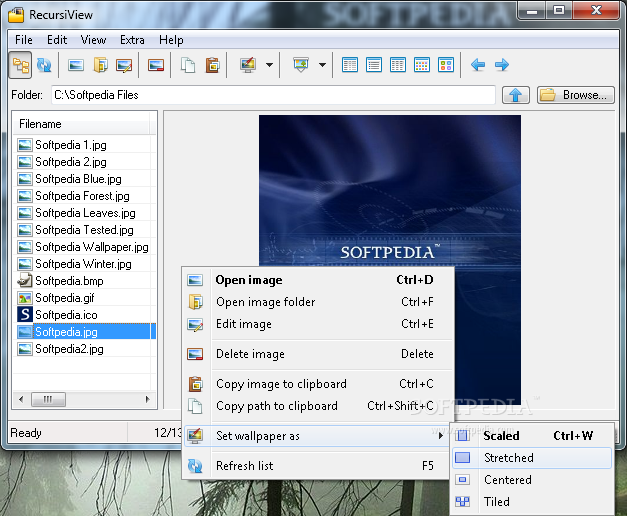Click the copy image to clipboard toolbar icon
627x516 pixels.
pyautogui.click(x=212, y=65)
